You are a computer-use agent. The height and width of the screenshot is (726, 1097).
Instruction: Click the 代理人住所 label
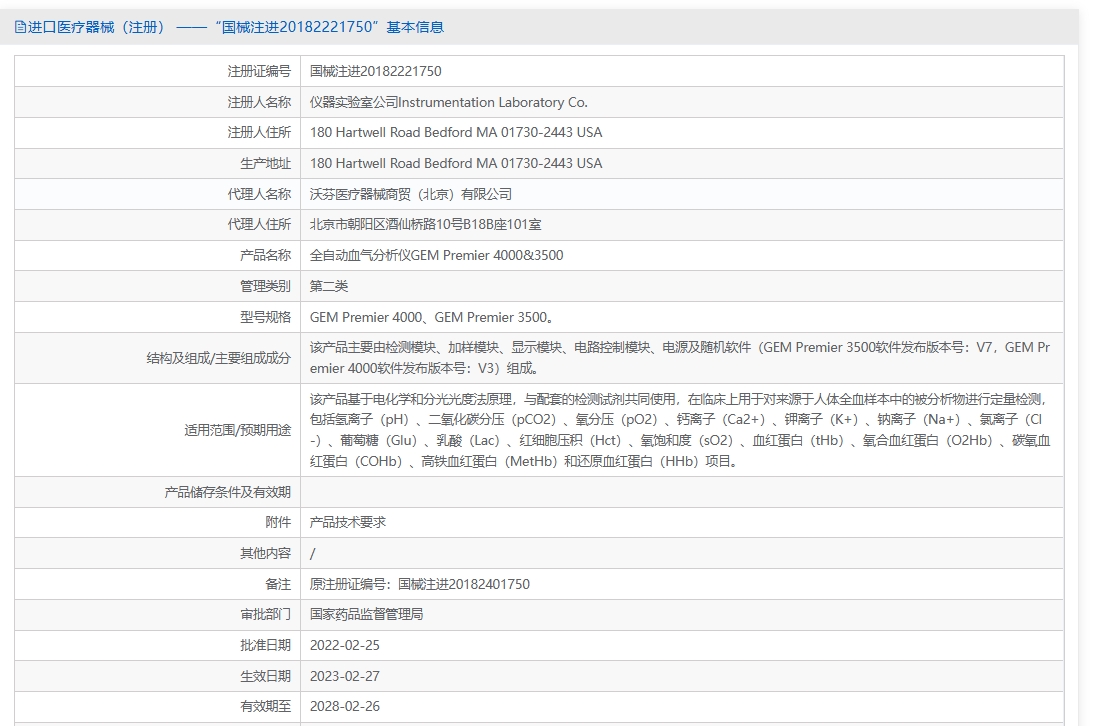pyautogui.click(x=259, y=224)
